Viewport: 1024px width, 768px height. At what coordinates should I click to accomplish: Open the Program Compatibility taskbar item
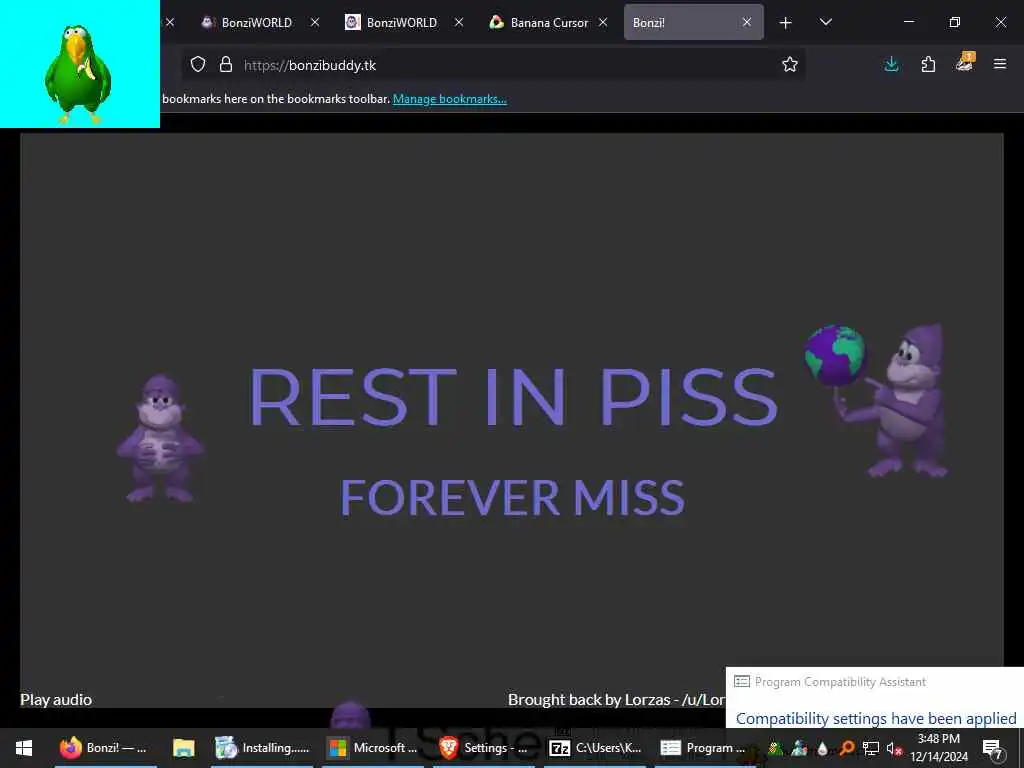pos(704,748)
